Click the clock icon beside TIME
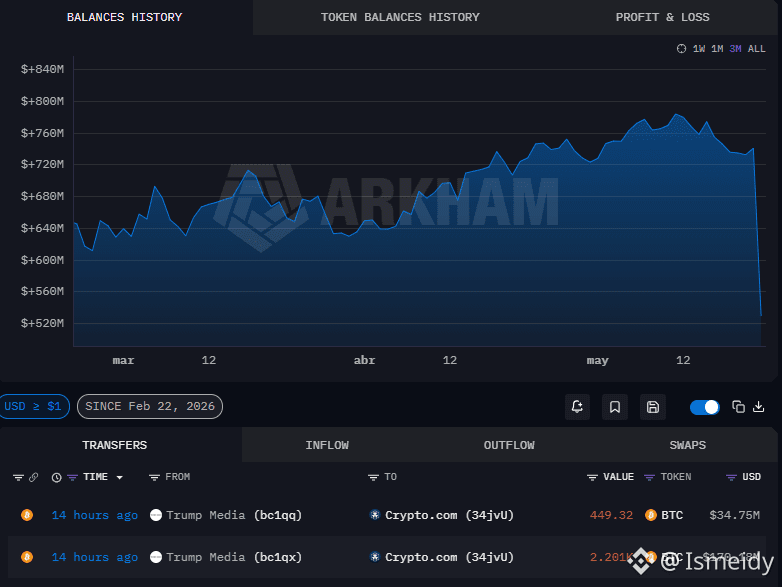Screen dimensions: 782x587 tap(56, 477)
